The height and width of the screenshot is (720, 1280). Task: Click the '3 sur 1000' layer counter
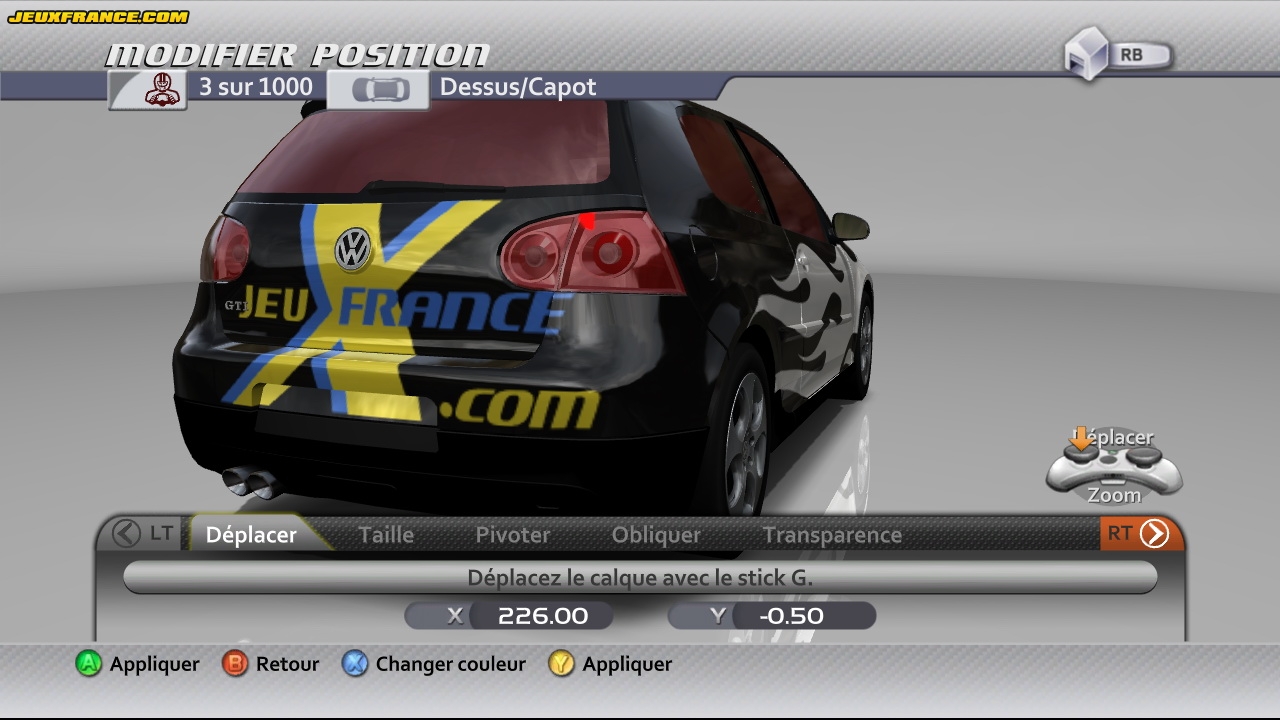[256, 87]
